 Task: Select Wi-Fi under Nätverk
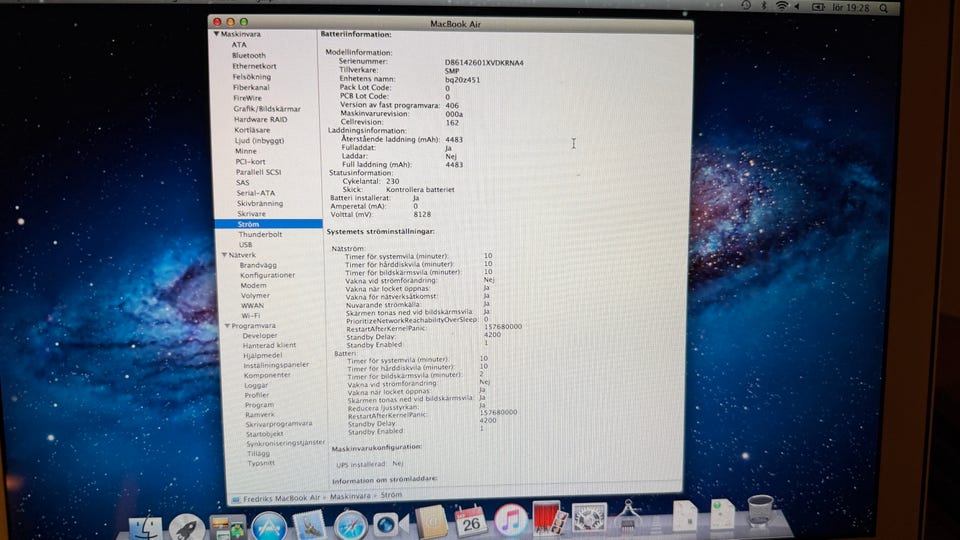point(250,316)
